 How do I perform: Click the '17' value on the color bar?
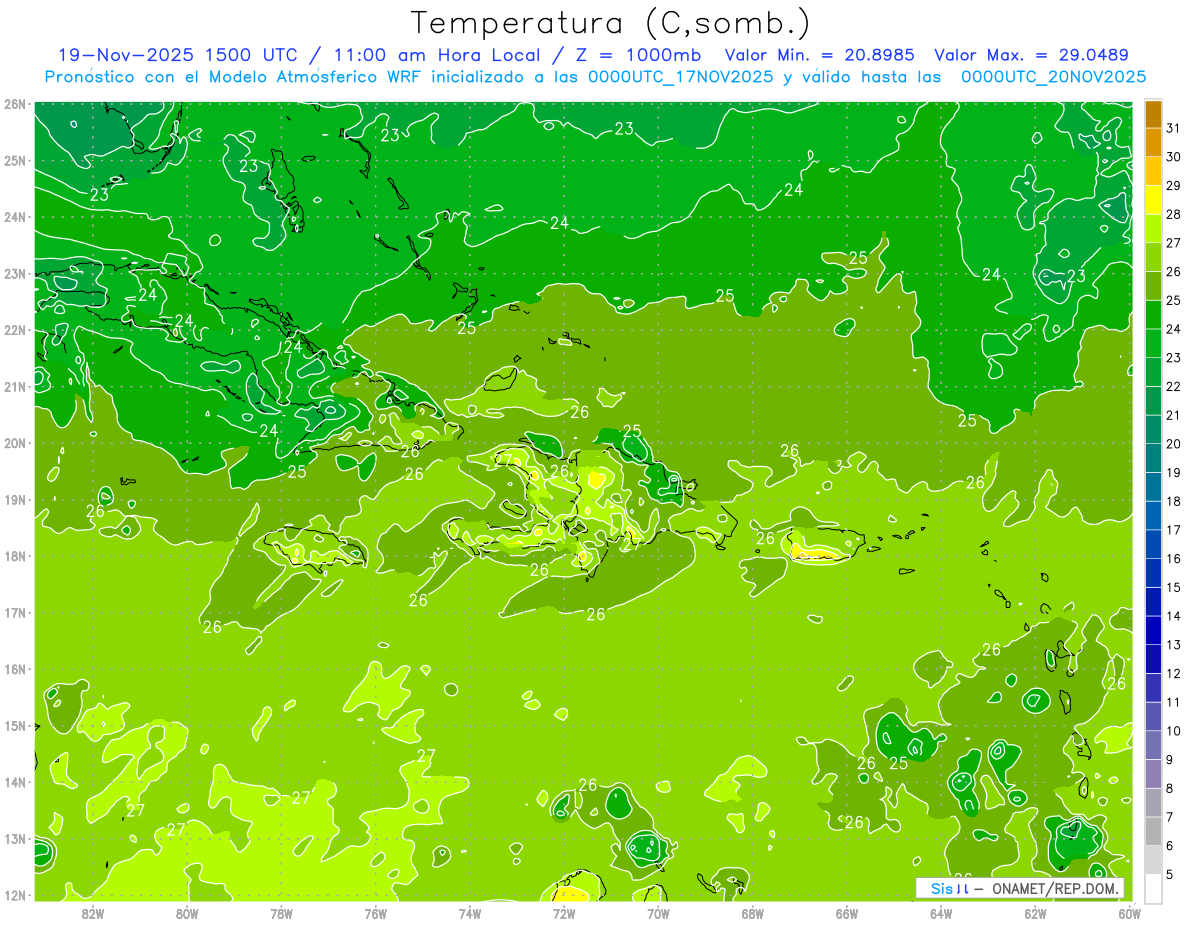pyautogui.click(x=1174, y=530)
